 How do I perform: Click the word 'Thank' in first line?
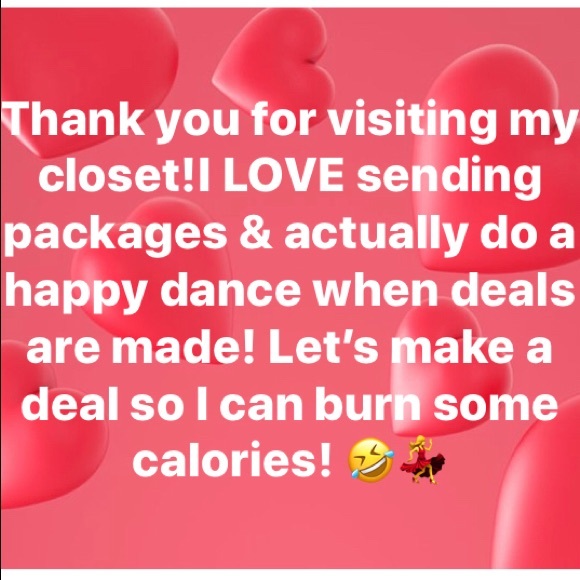(74, 117)
